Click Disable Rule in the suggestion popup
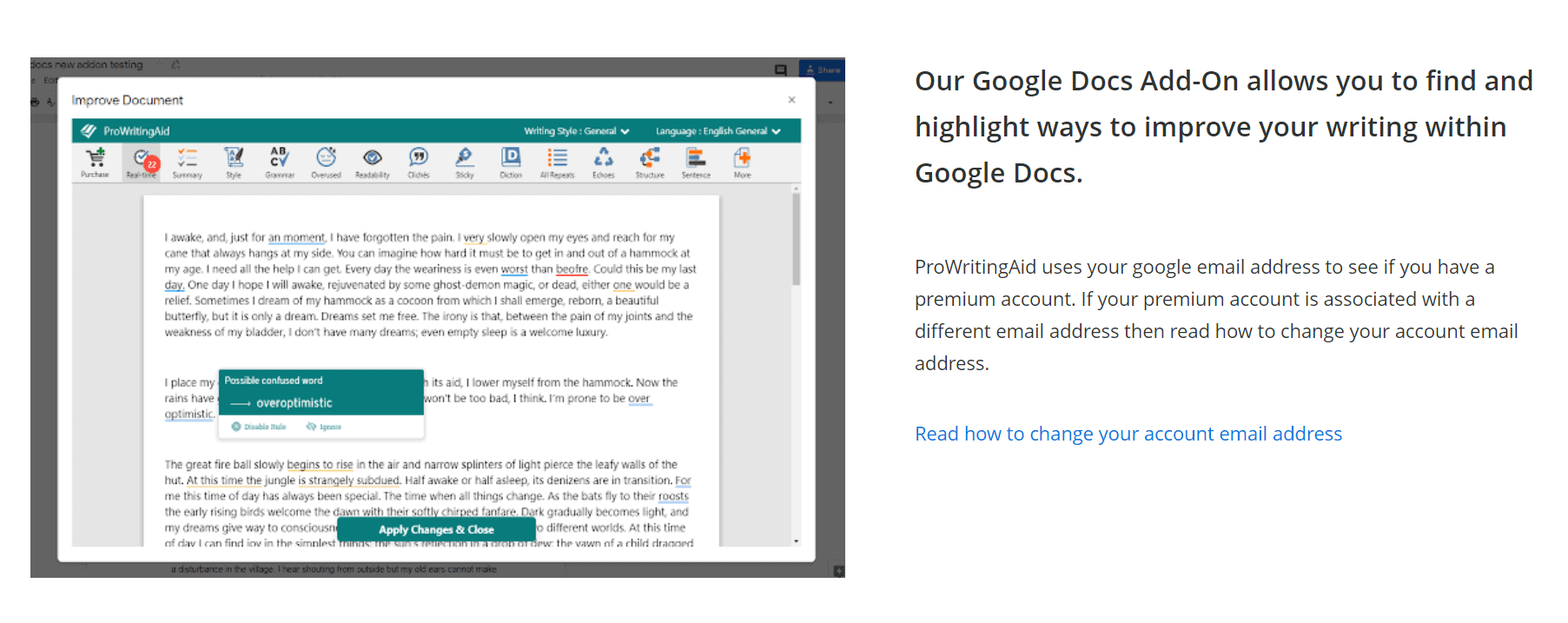This screenshot has width=1568, height=623. [260, 427]
